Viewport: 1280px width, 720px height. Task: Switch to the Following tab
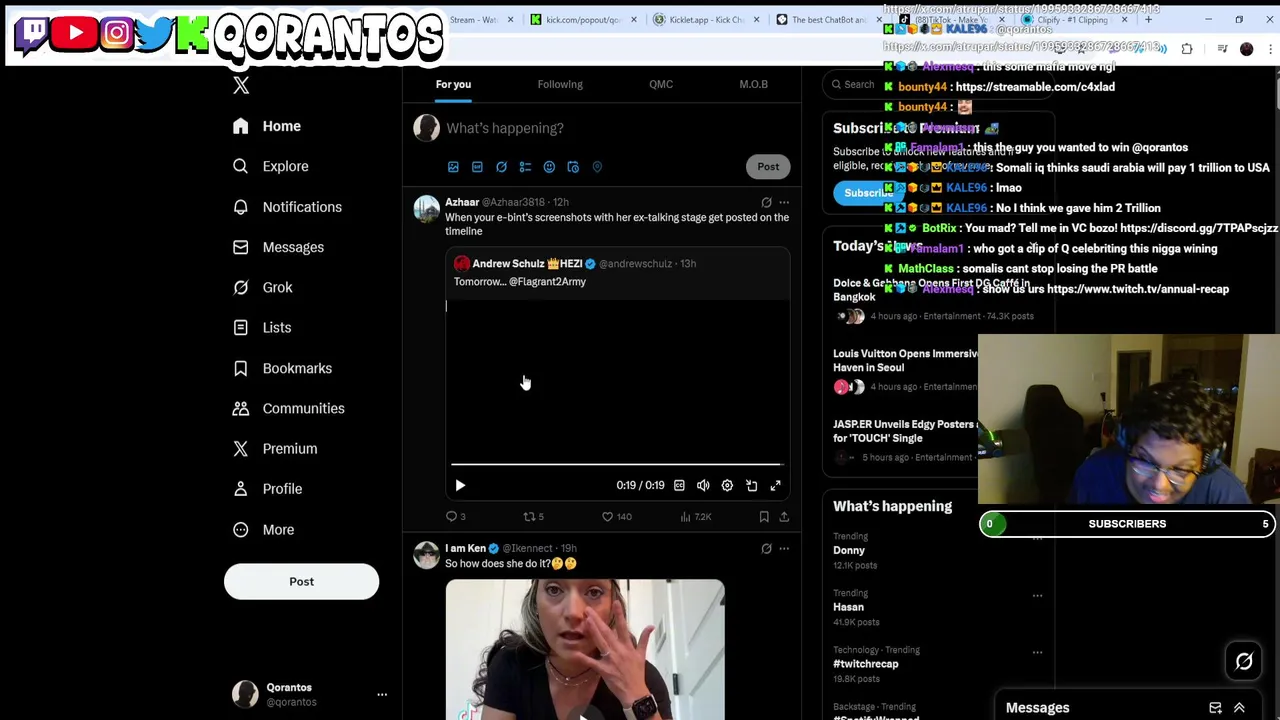point(560,84)
